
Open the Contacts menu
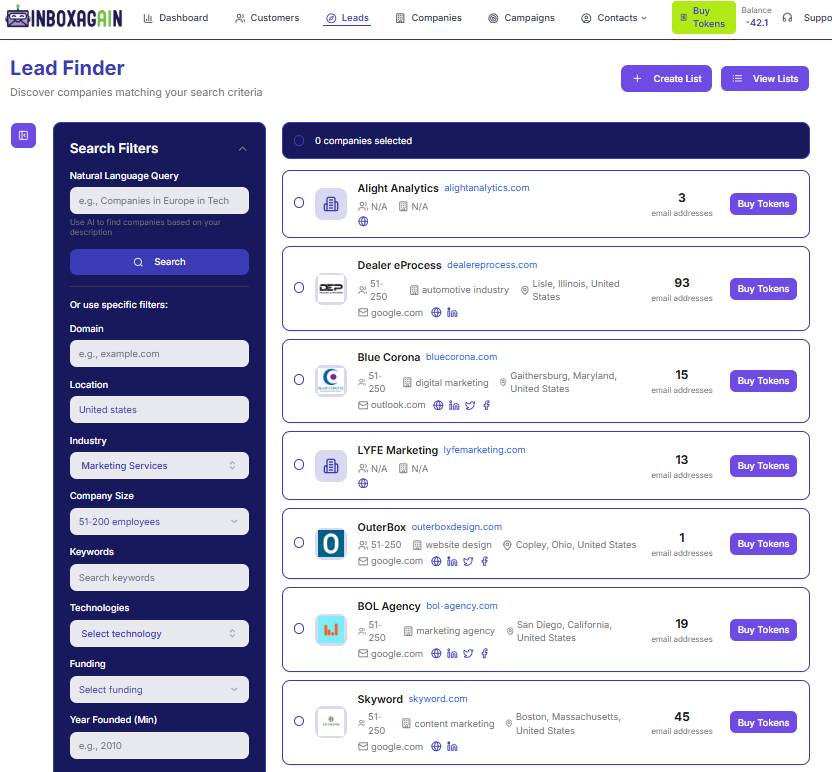click(614, 18)
